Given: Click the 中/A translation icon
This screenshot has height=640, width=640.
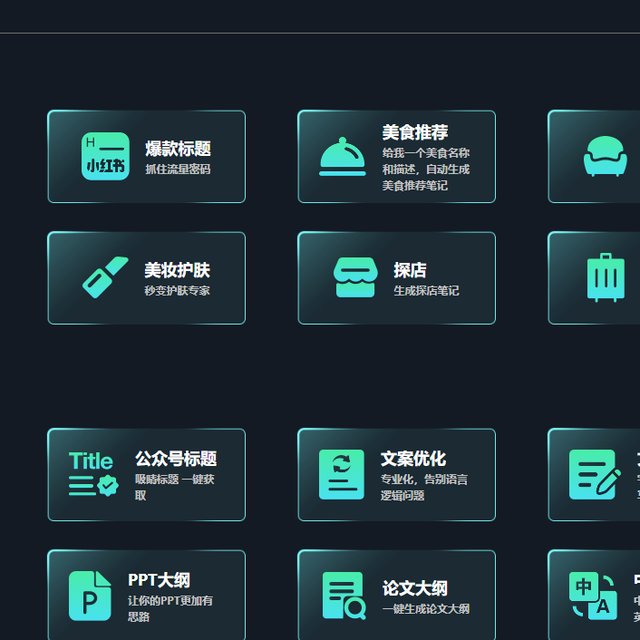Looking at the screenshot, I should click(x=593, y=596).
